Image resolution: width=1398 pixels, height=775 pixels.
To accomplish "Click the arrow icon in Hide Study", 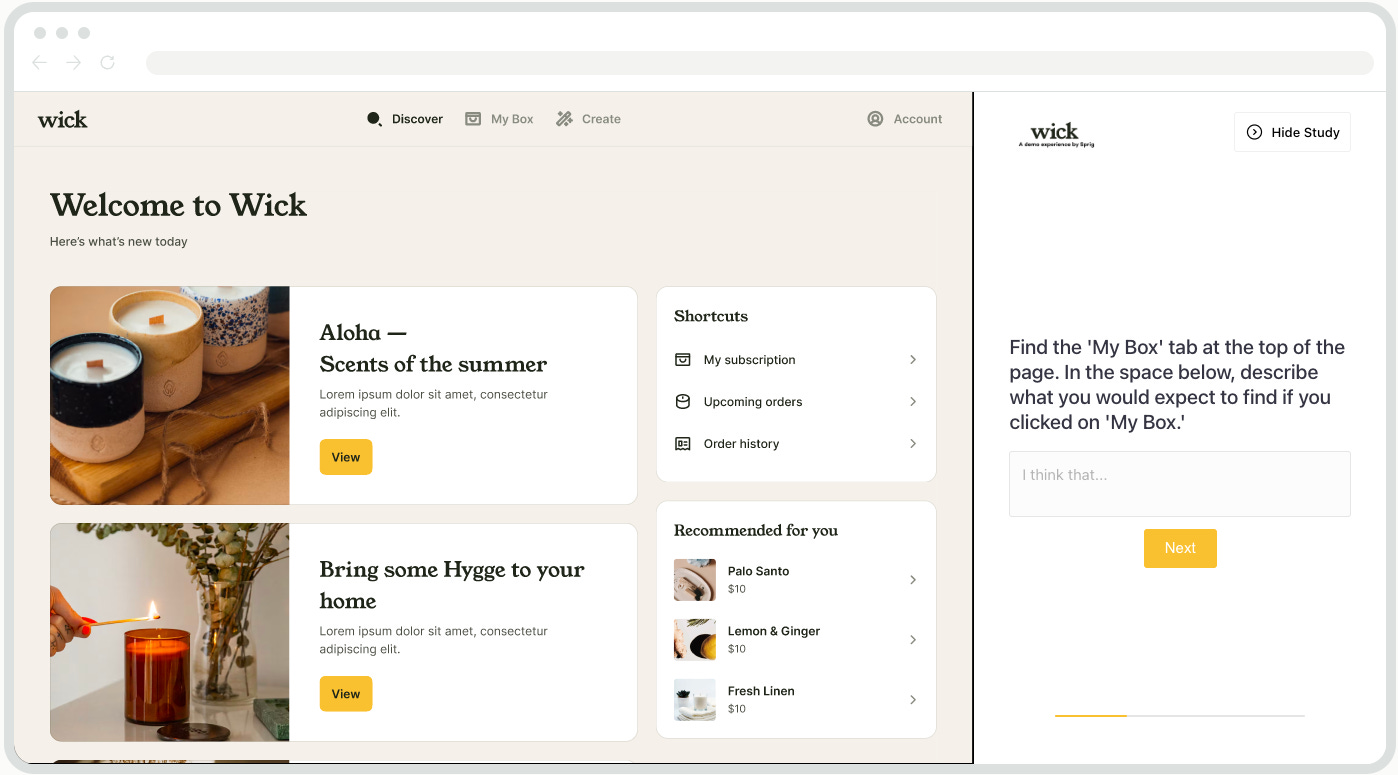I will pos(1254,132).
